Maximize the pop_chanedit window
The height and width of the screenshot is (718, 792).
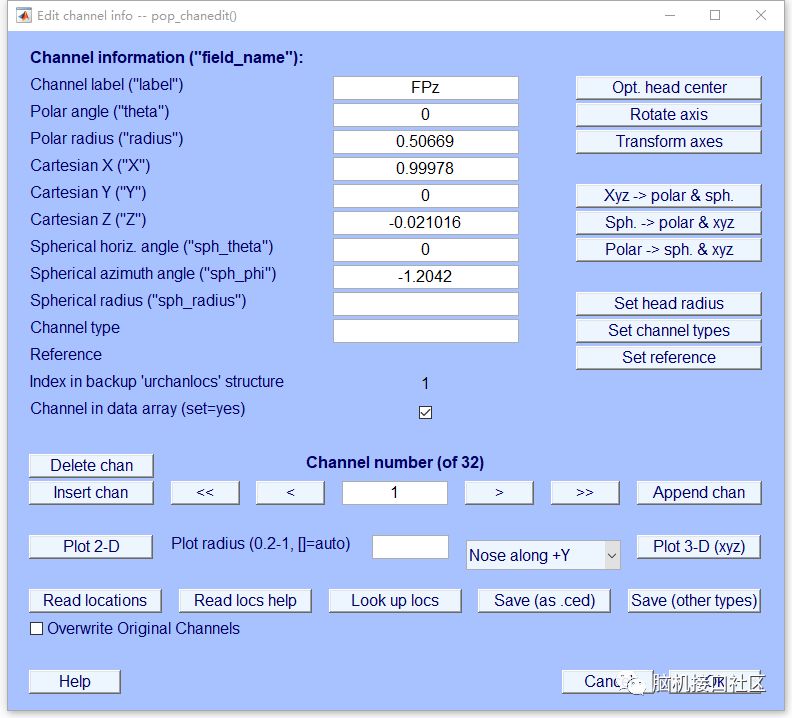715,16
